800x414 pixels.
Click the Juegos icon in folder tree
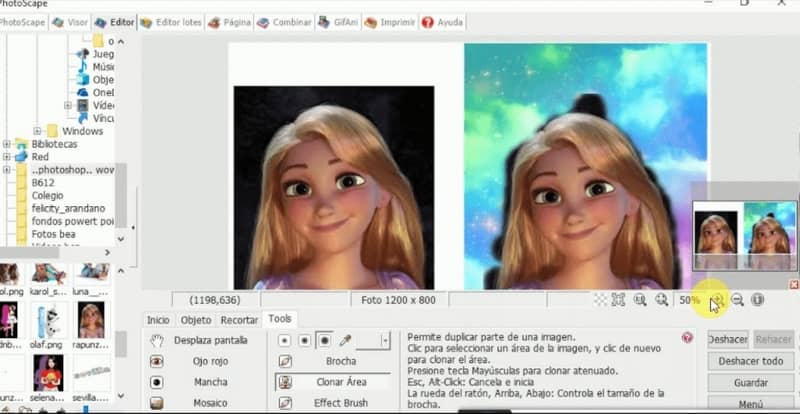coord(83,54)
